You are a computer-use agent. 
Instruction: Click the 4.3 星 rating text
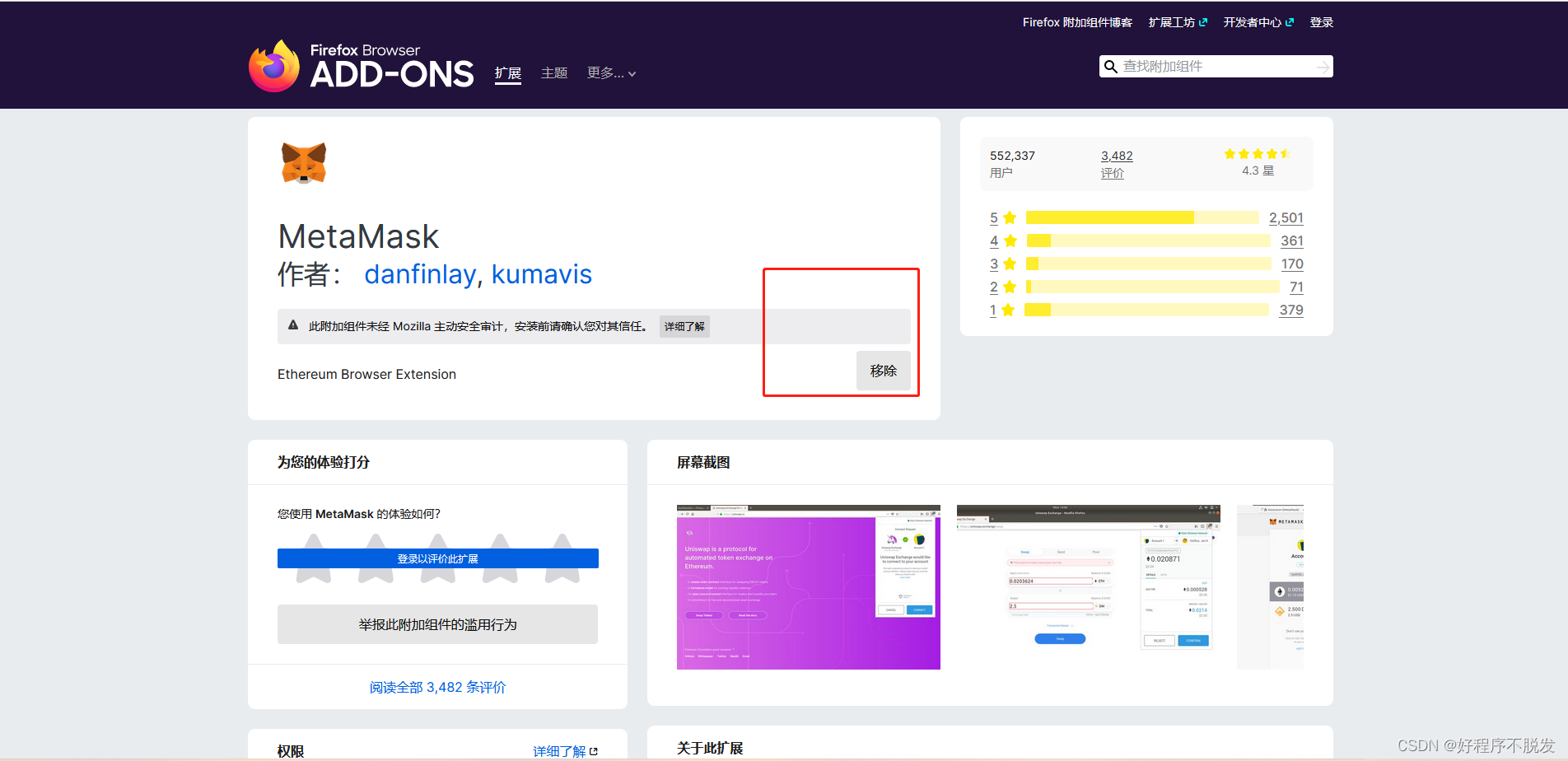point(1258,170)
